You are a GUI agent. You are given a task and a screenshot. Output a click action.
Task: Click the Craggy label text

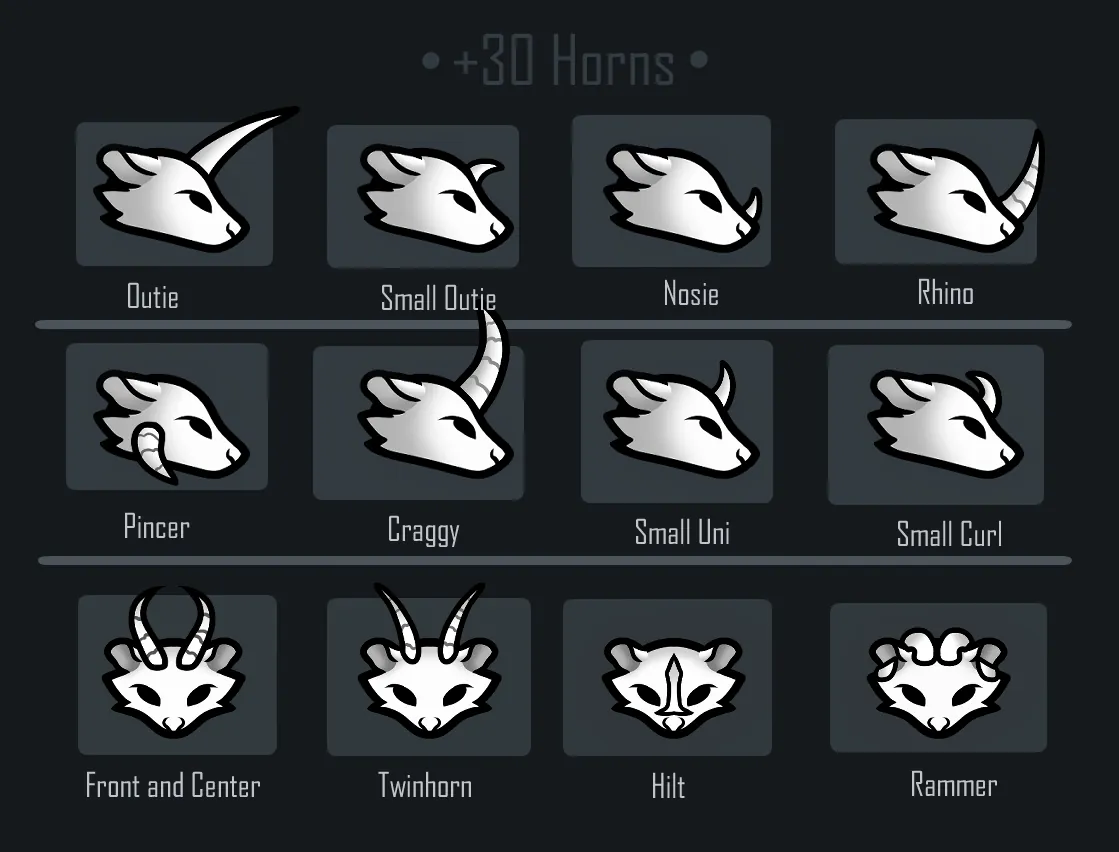click(423, 530)
